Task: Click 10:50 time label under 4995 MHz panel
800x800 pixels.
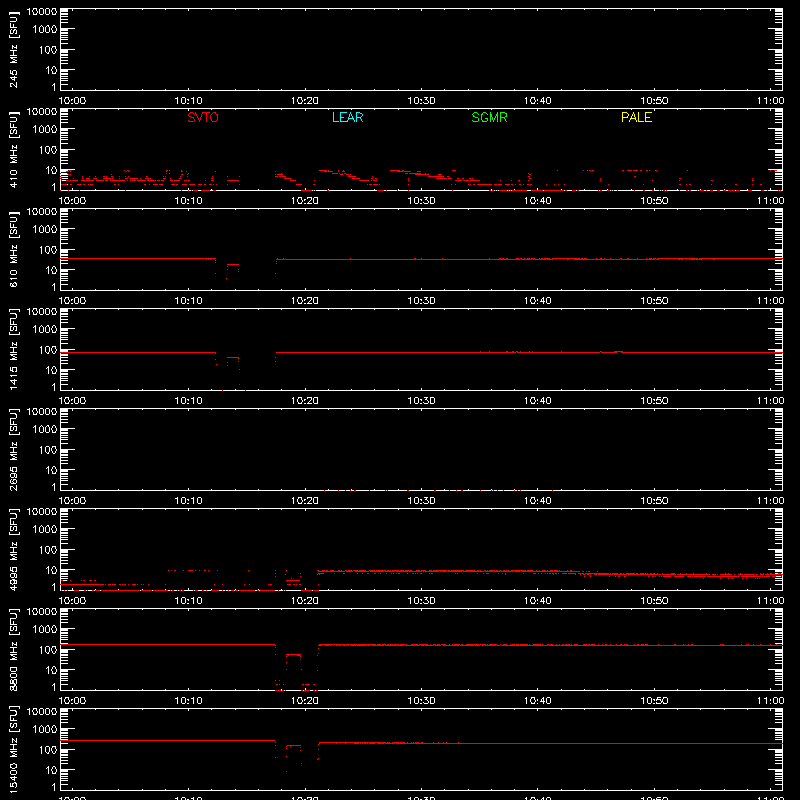Action: tap(654, 601)
